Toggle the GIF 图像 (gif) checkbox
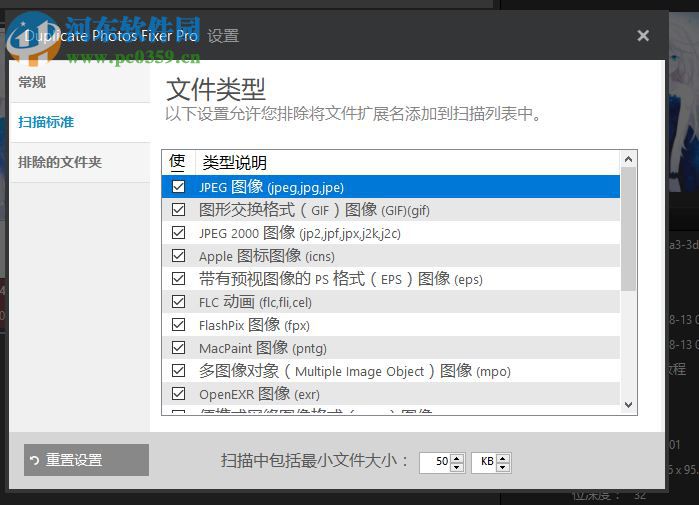 pyautogui.click(x=178, y=209)
